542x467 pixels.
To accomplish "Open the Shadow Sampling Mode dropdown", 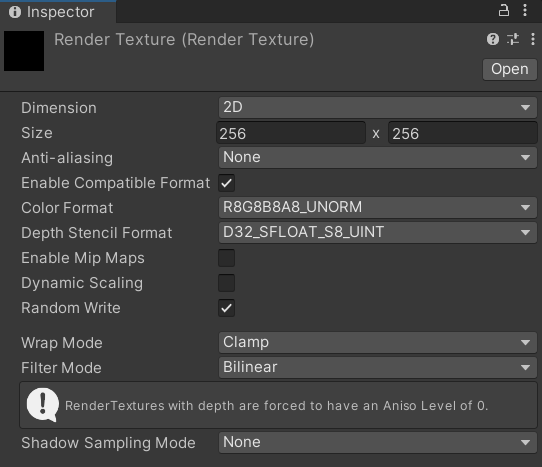I will 377,442.
